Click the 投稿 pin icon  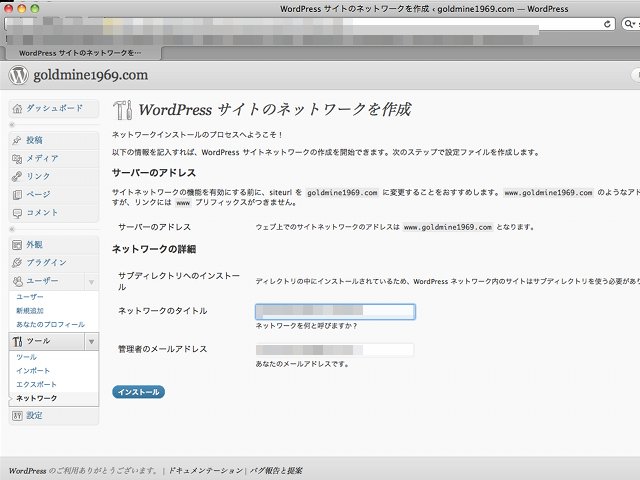[17, 140]
